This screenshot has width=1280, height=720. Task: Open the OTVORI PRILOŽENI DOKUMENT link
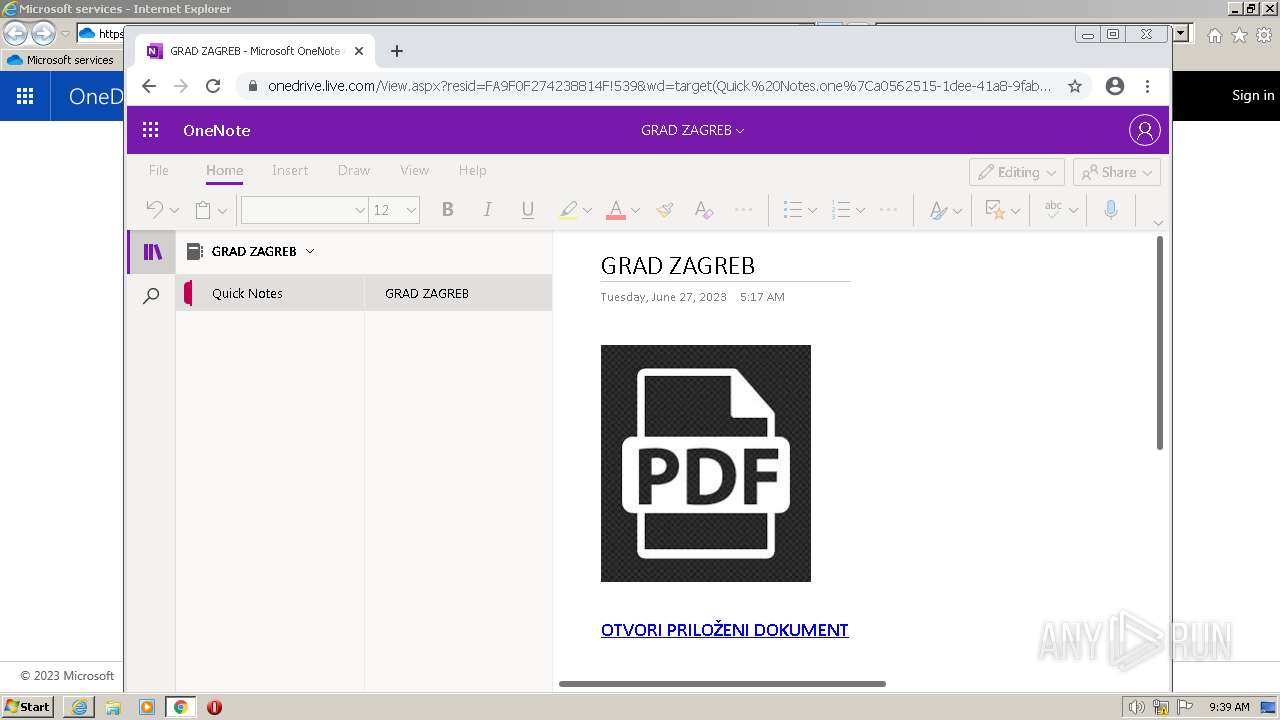724,630
